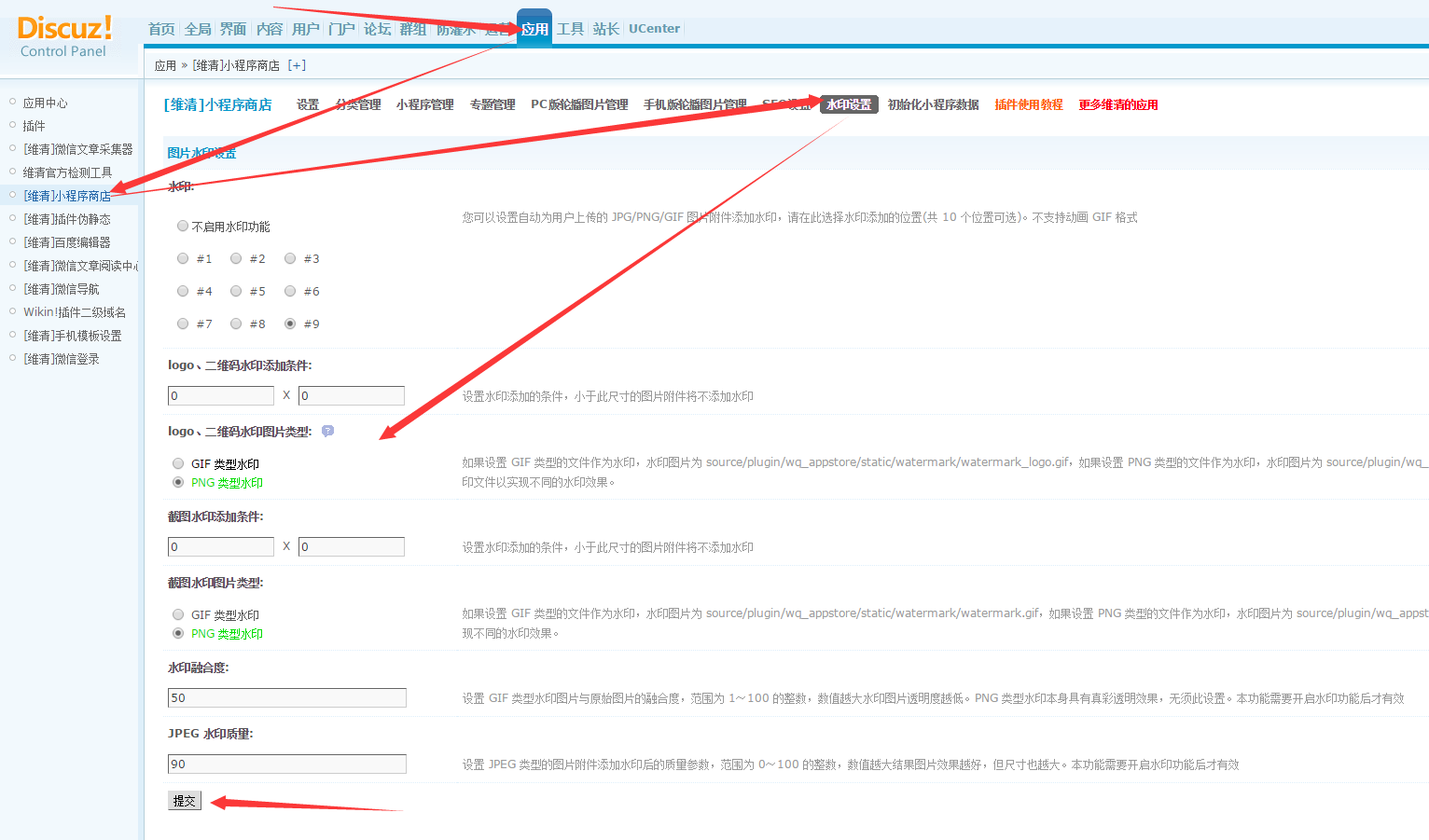1429x840 pixels.
Task: Focus the logo watermark condition width field
Action: [x=221, y=395]
